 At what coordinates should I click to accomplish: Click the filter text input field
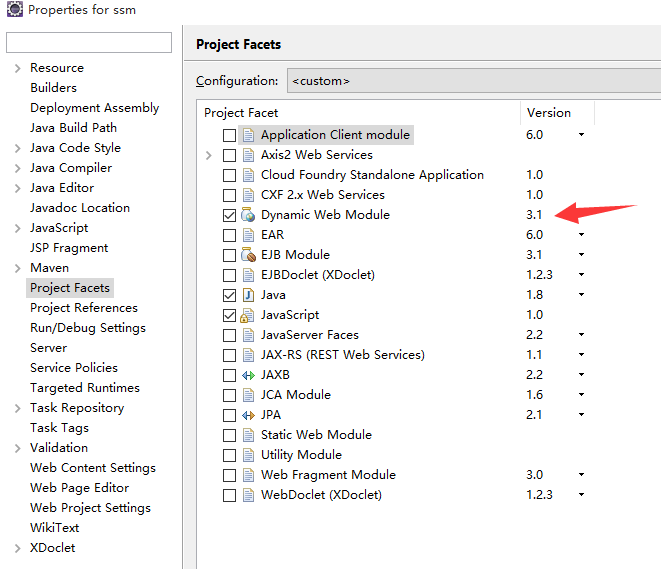(x=89, y=42)
